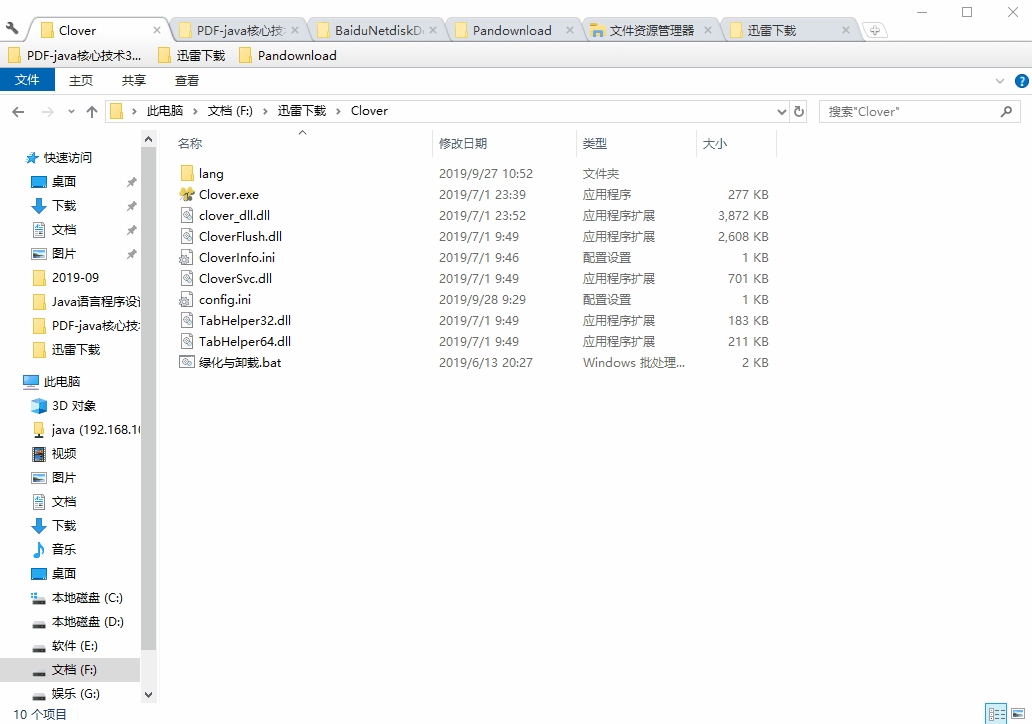Click the 搜索"Clover" search box
The height and width of the screenshot is (724, 1032).
[x=919, y=112]
